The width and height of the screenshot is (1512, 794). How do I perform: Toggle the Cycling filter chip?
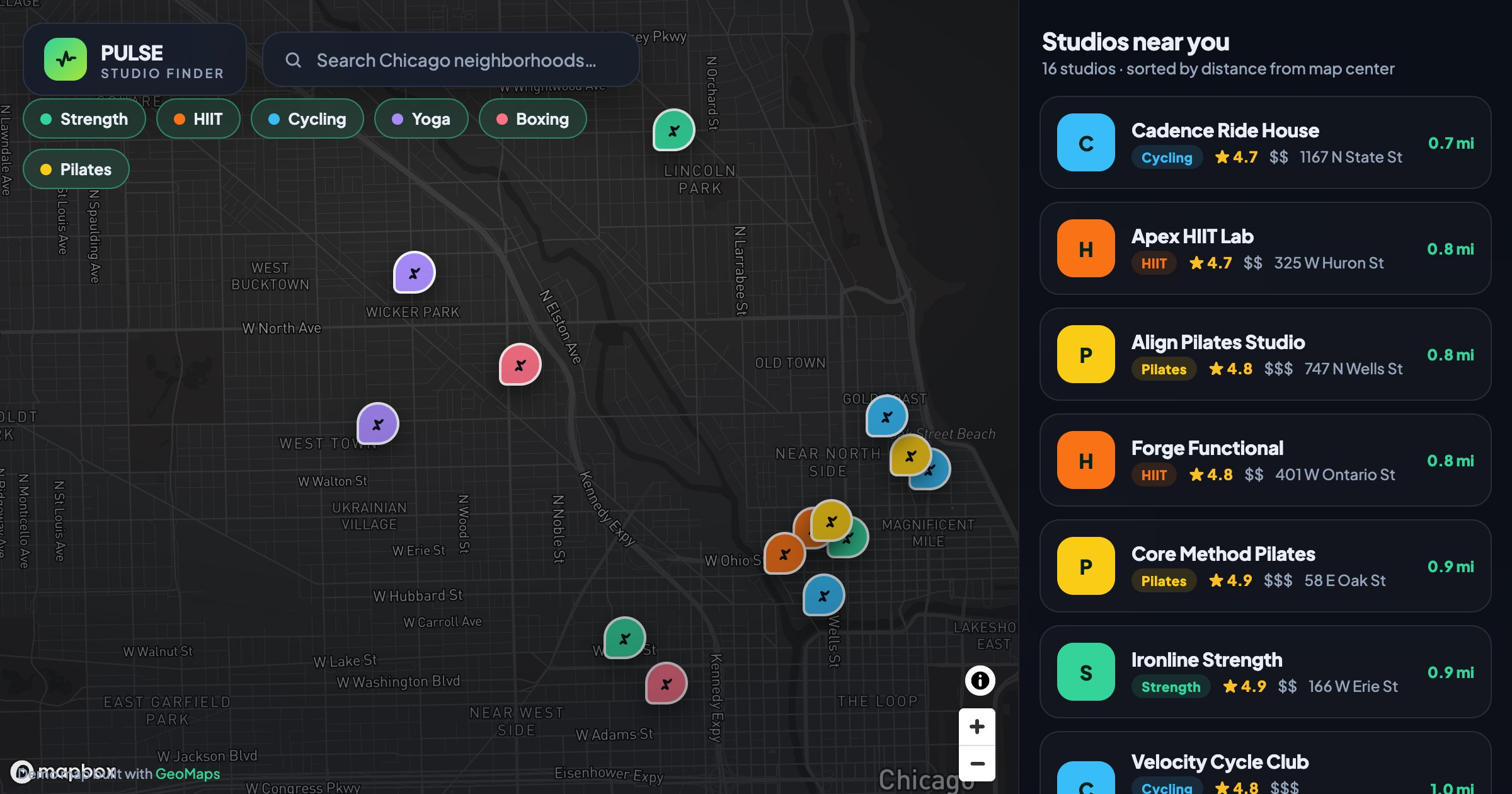307,118
